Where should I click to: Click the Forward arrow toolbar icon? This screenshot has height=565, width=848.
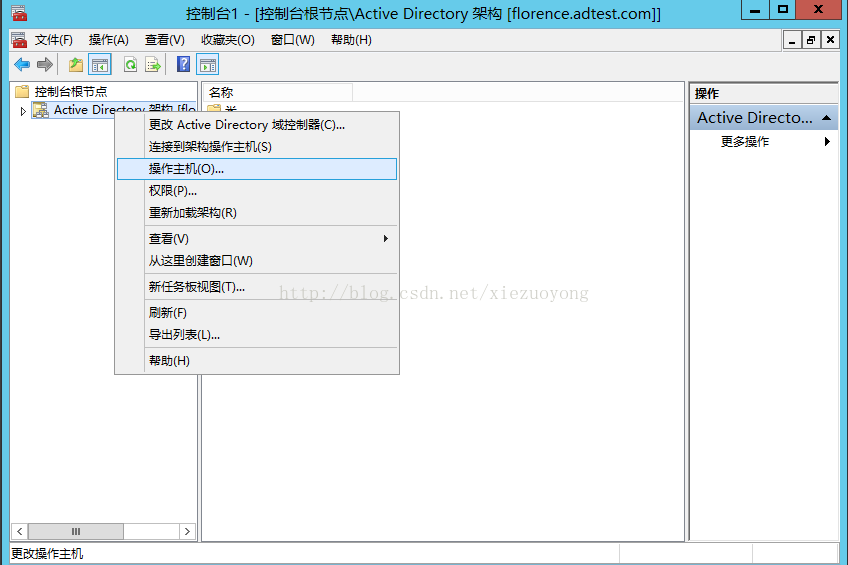pyautogui.click(x=45, y=65)
